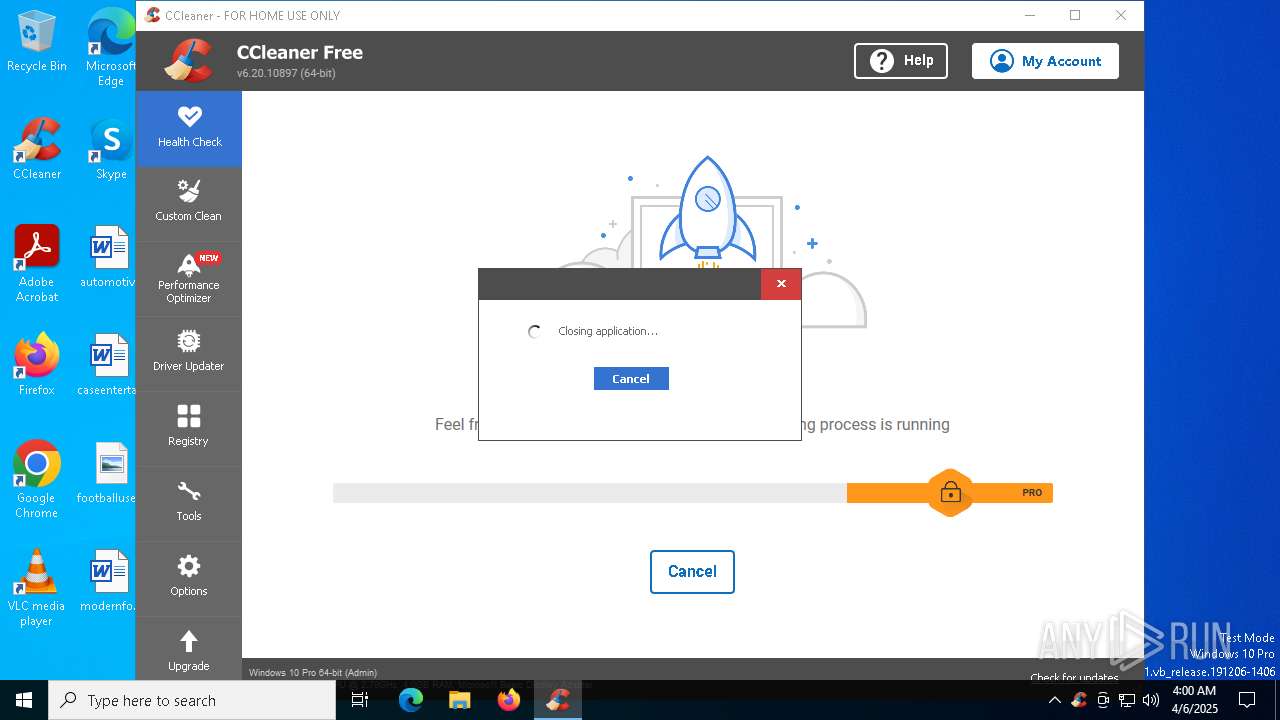Open the Options section
The height and width of the screenshot is (720, 1280).
[189, 578]
